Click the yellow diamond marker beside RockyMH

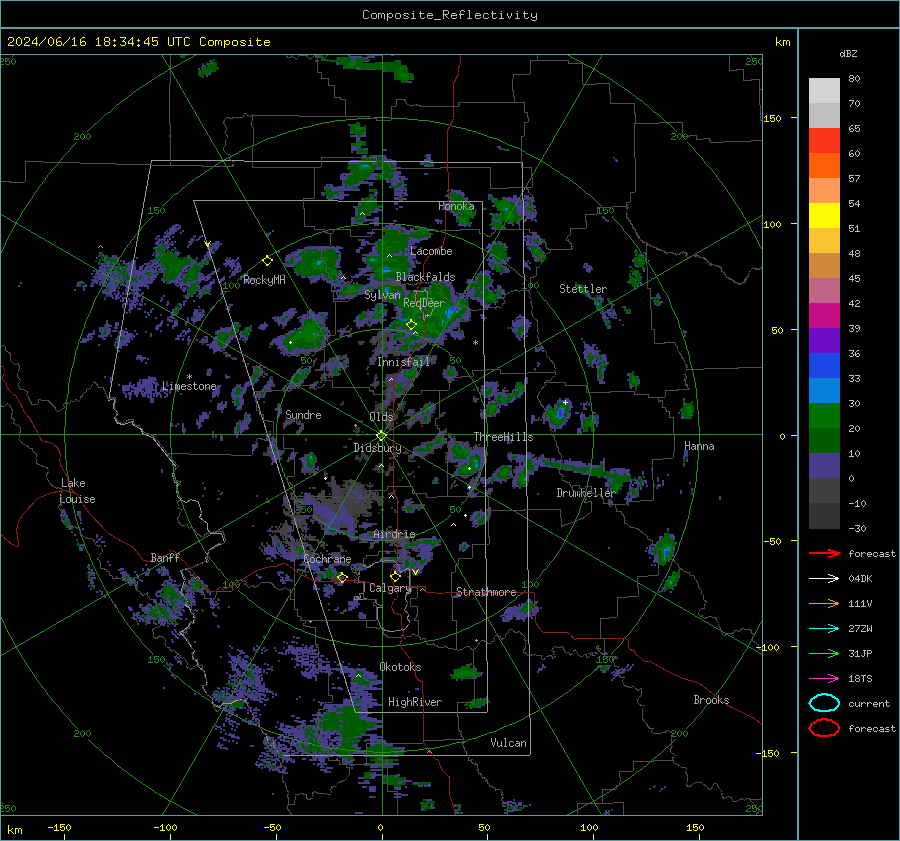(x=267, y=261)
